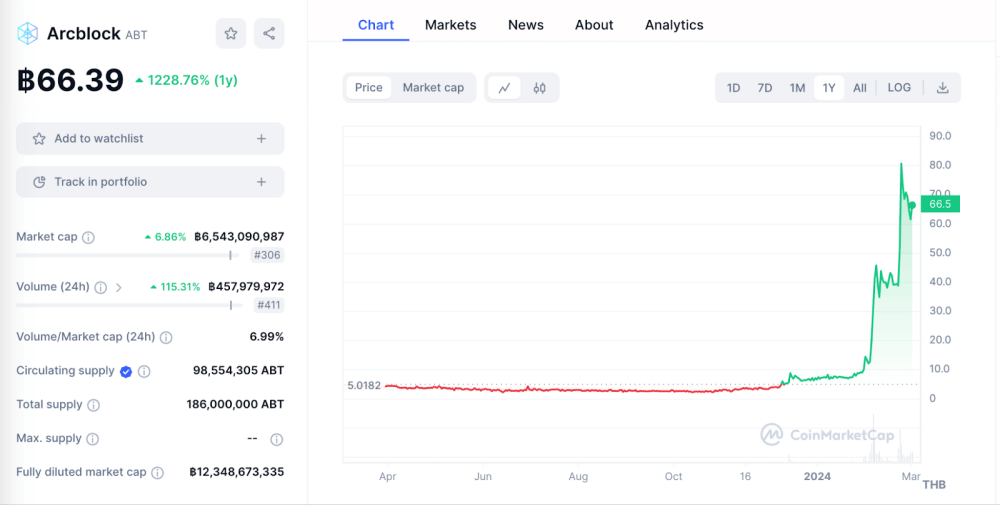Open the Analytics tab

(x=674, y=25)
